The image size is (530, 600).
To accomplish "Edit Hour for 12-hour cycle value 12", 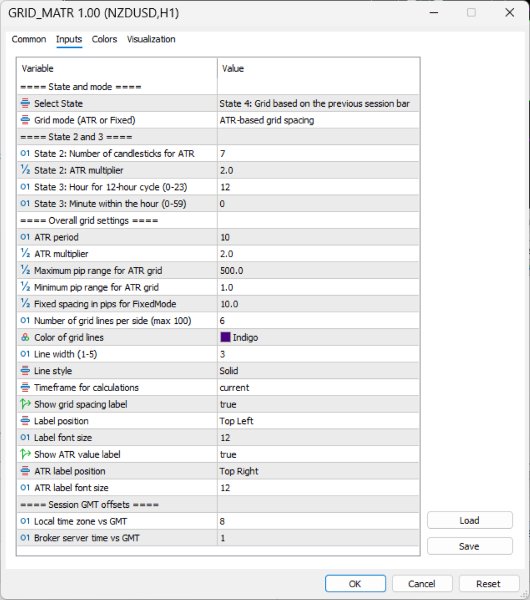I will [x=318, y=187].
